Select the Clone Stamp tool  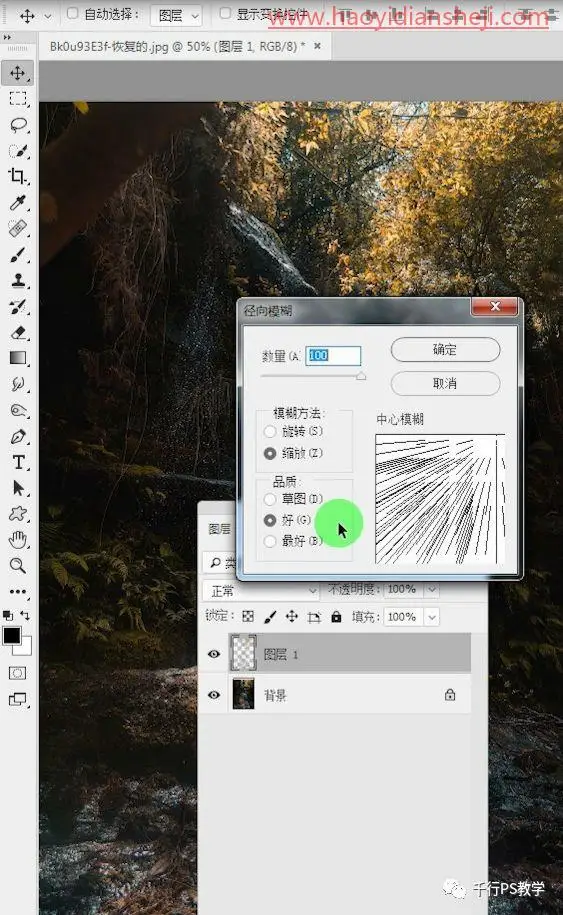click(x=18, y=280)
